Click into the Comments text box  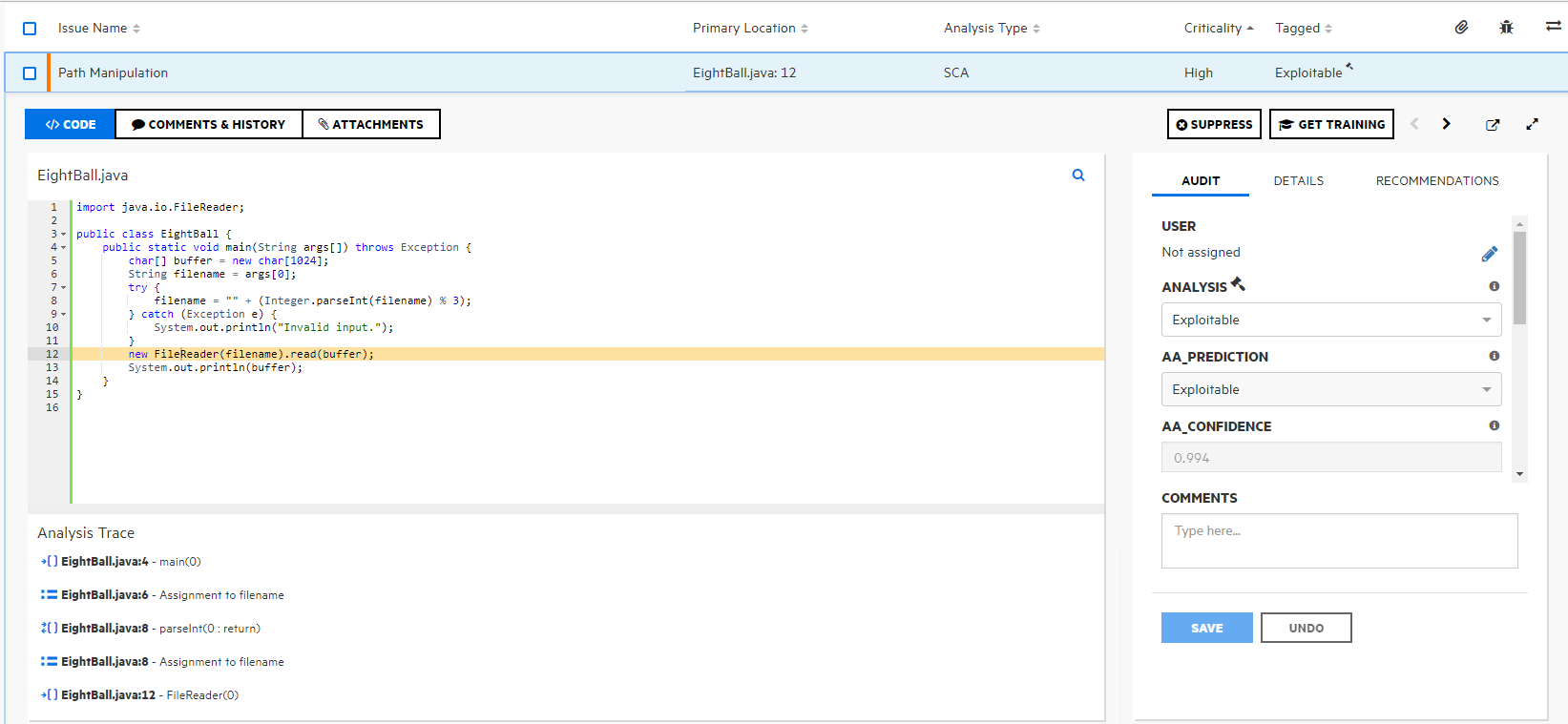(x=1338, y=541)
